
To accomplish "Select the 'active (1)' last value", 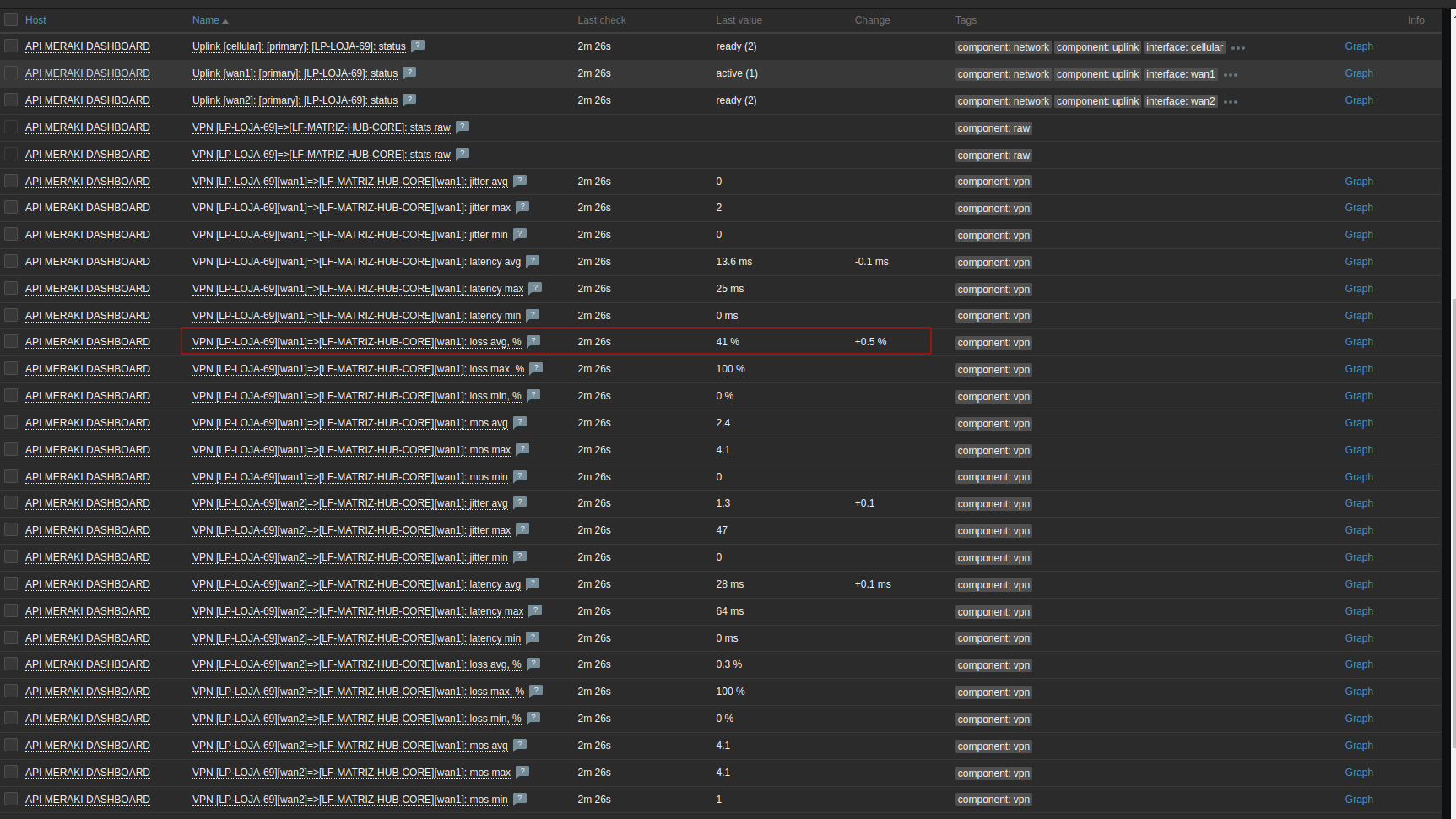I will click(737, 73).
